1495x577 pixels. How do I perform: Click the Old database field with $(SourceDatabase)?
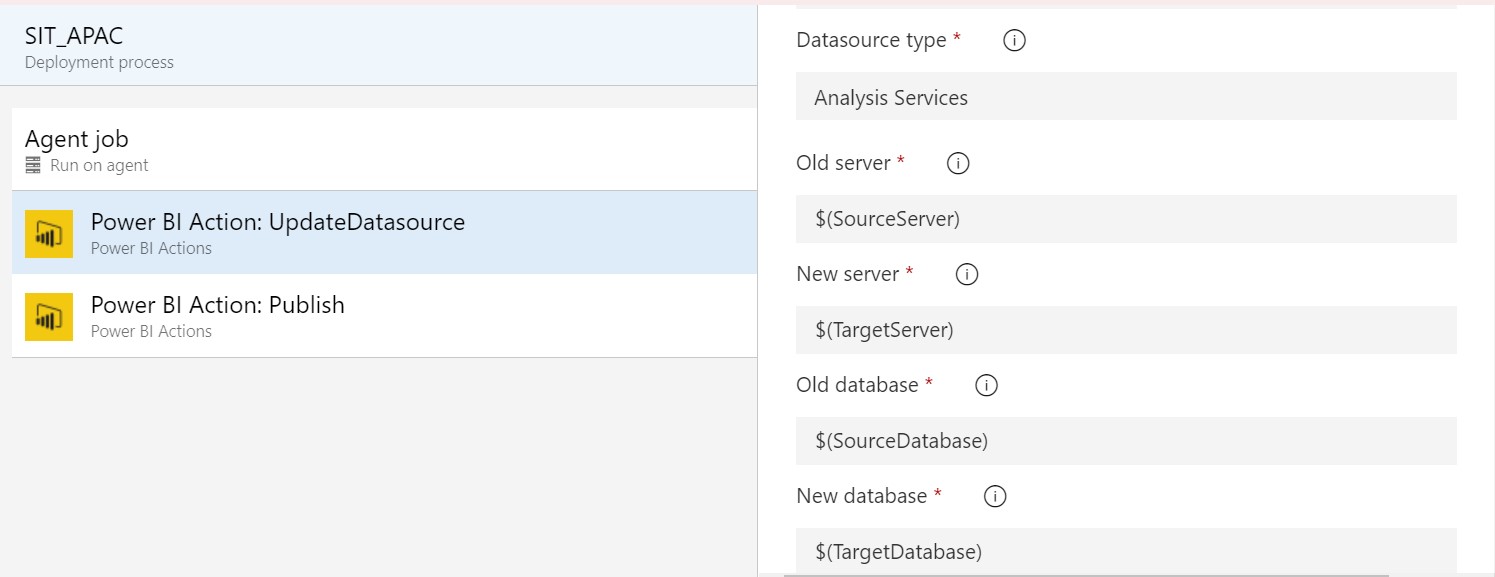(x=1125, y=440)
